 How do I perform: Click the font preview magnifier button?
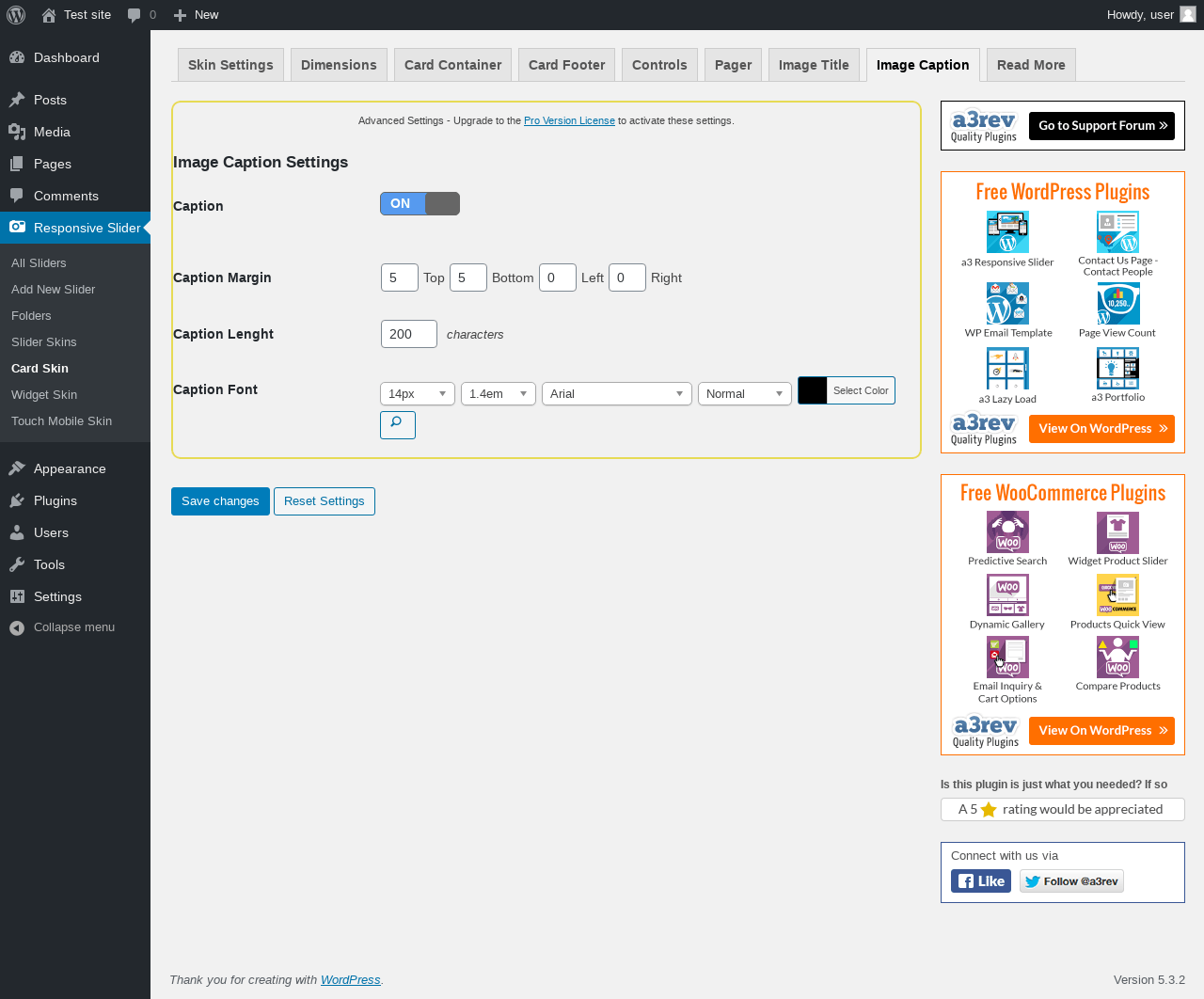pos(398,424)
